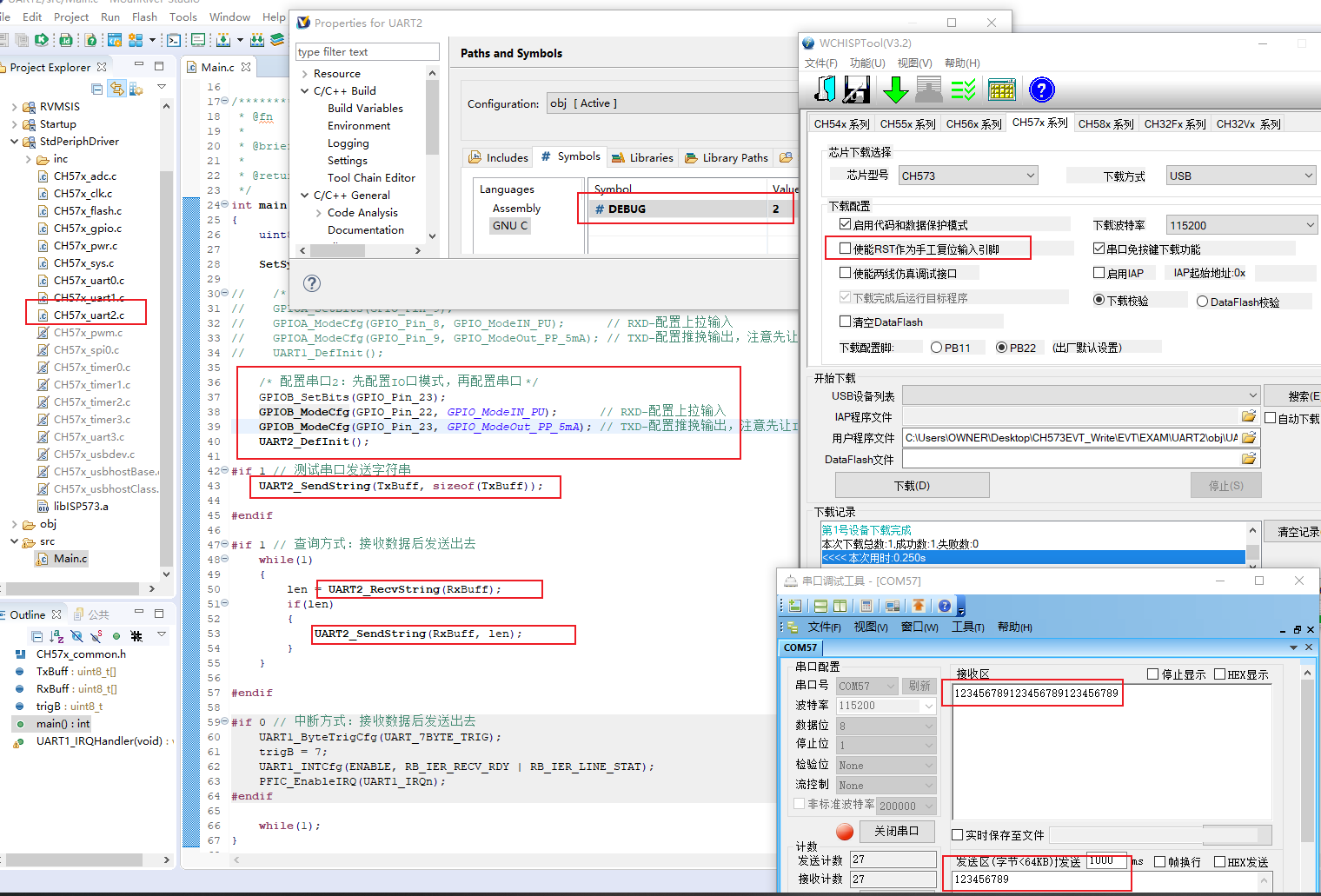Image resolution: width=1321 pixels, height=896 pixels.
Task: Click the Properties tree vertical scrollbar
Action: tap(432, 155)
